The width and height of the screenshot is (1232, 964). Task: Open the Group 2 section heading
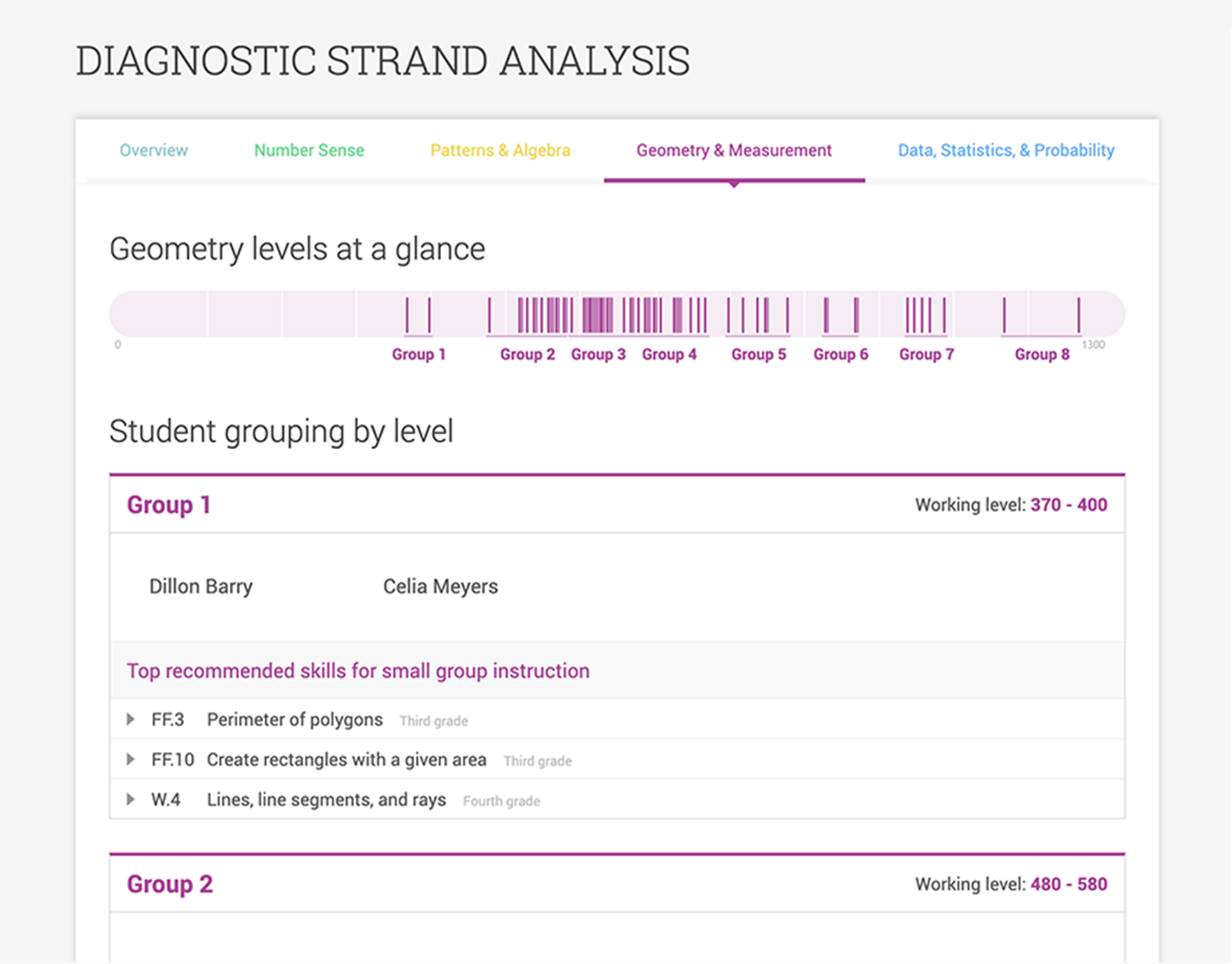[x=169, y=884]
